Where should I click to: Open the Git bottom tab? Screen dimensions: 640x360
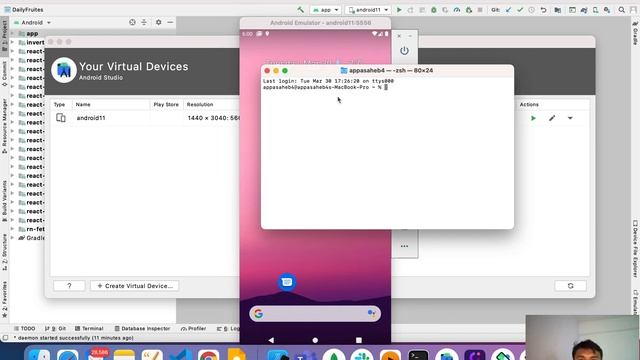pos(55,329)
